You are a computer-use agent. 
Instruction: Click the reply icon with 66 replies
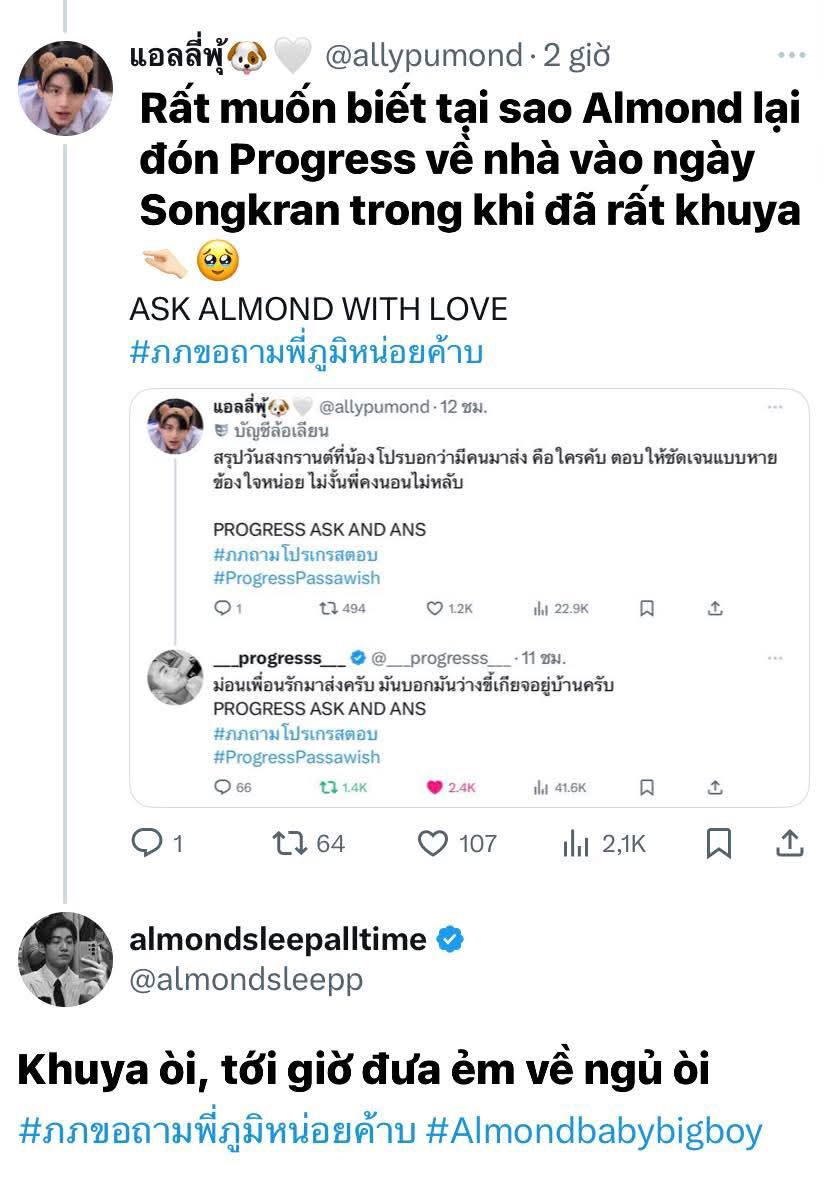tap(223, 787)
